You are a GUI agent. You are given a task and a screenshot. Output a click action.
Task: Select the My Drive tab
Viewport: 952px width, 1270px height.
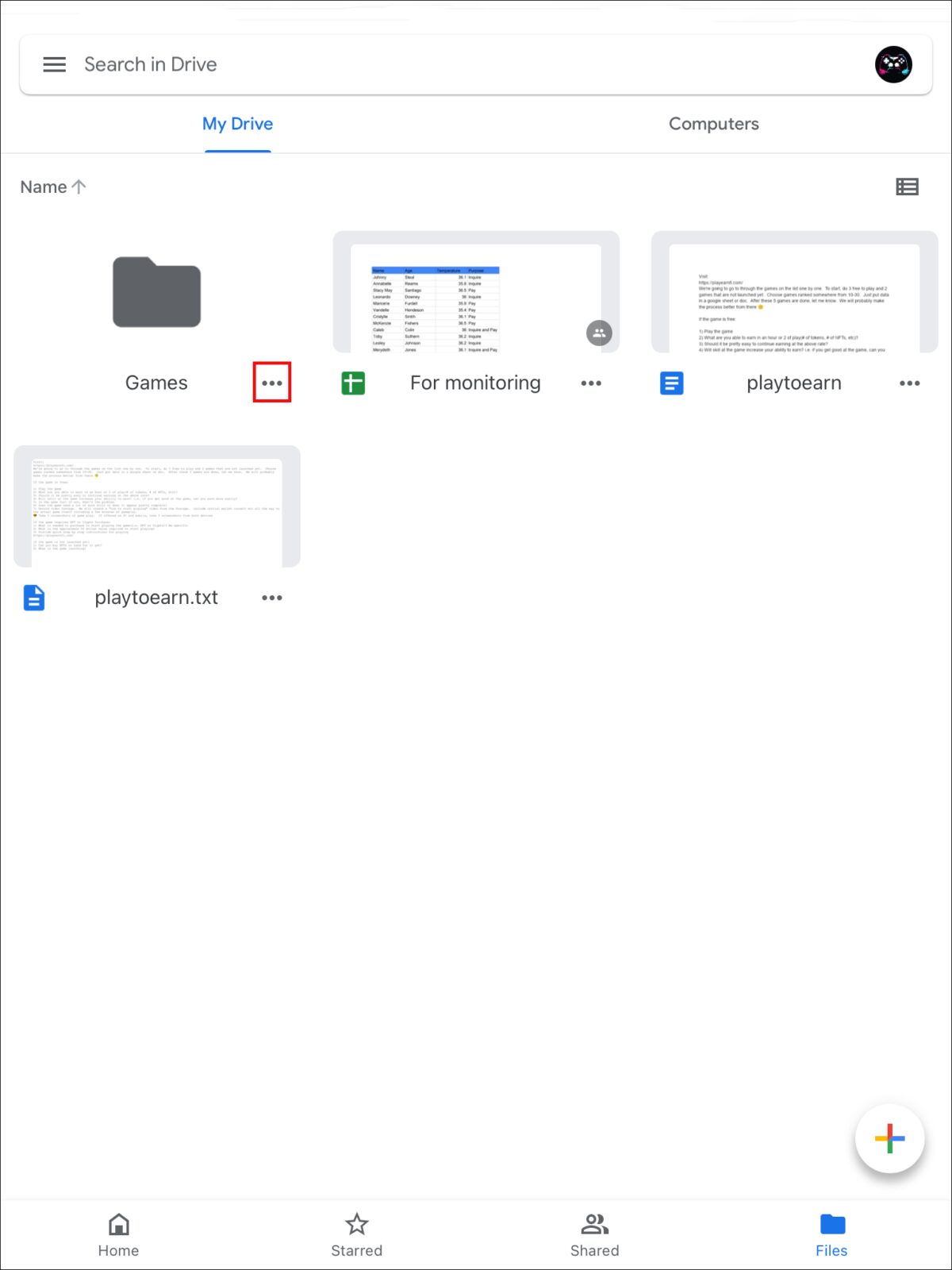click(x=237, y=124)
